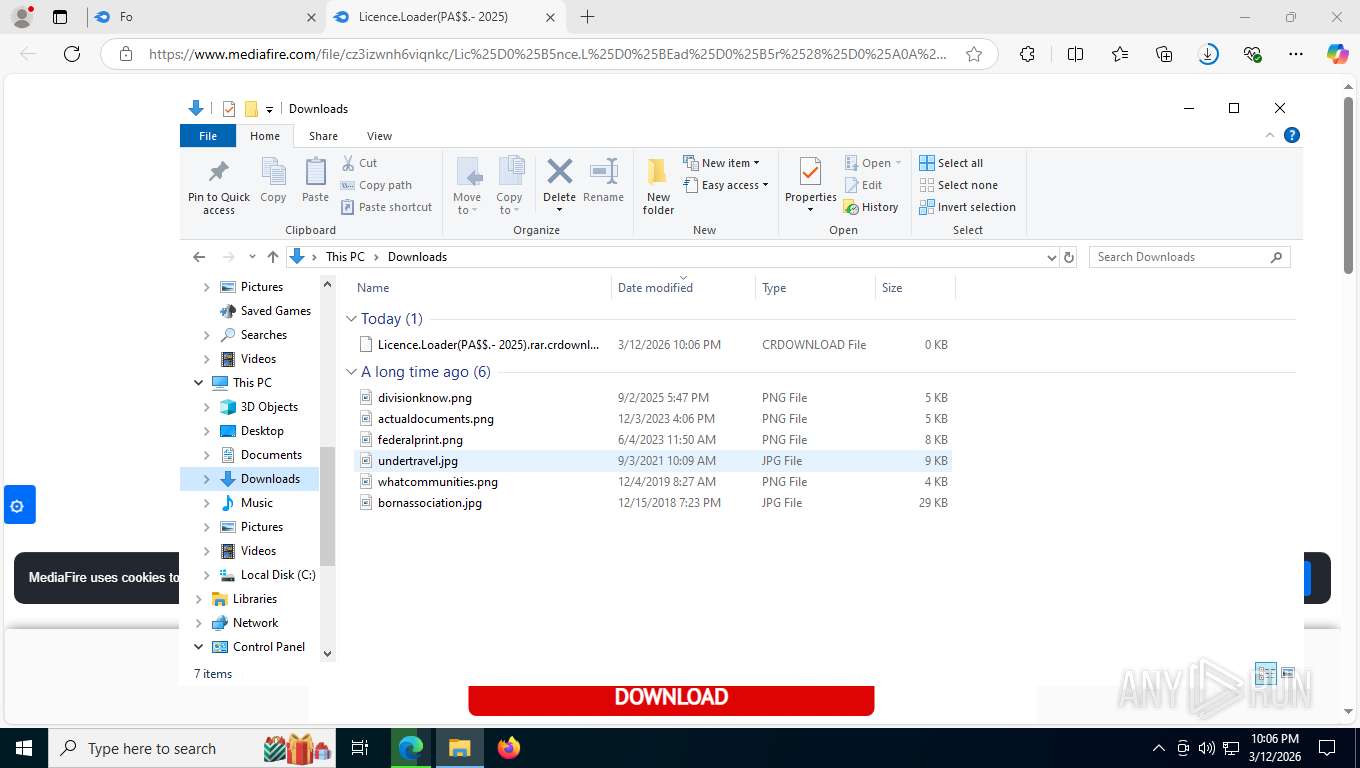The image size is (1360, 768).
Task: Open address bar history dropdown
Action: pyautogui.click(x=1051, y=257)
